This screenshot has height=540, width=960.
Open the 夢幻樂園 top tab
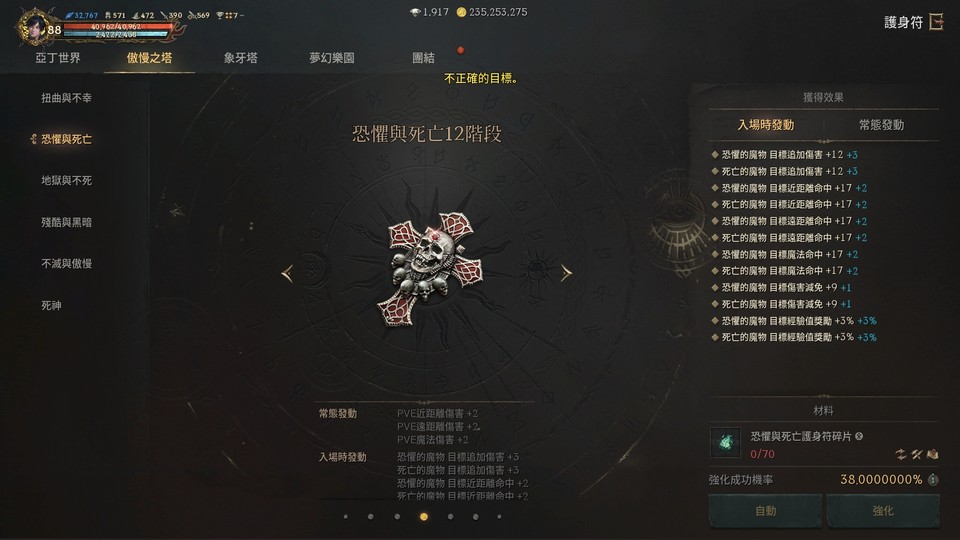[x=331, y=58]
